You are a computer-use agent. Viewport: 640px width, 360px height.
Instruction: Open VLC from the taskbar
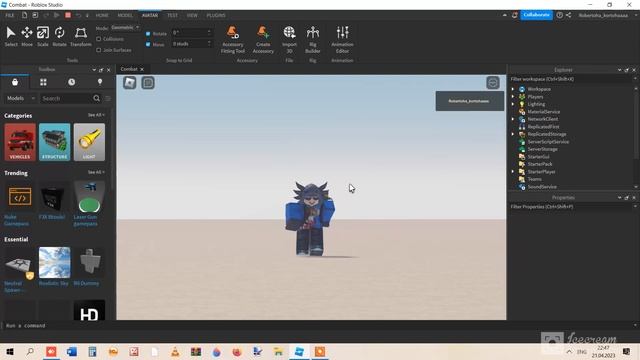175,351
